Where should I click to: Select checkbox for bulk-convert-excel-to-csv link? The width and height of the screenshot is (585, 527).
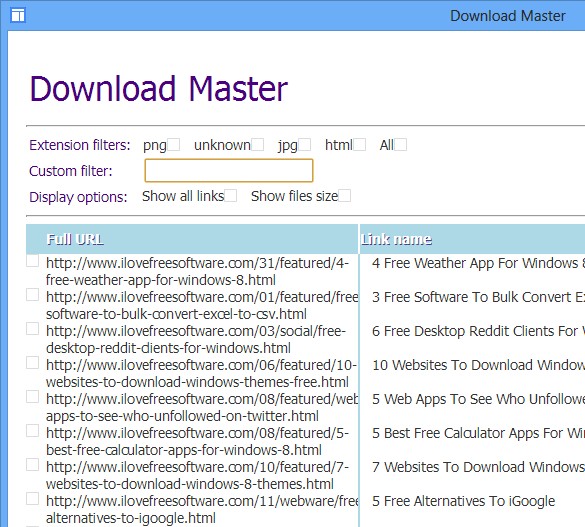(x=32, y=295)
